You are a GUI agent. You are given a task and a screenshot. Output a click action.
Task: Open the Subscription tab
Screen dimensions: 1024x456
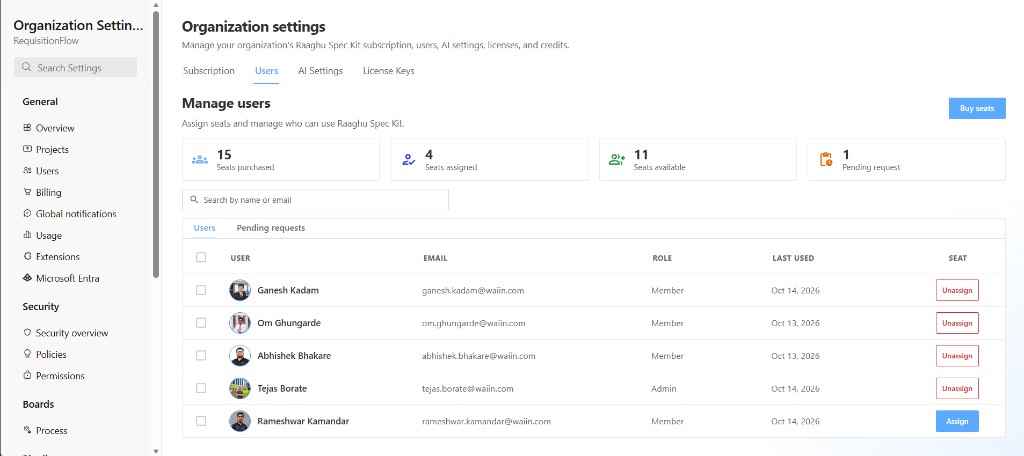209,71
